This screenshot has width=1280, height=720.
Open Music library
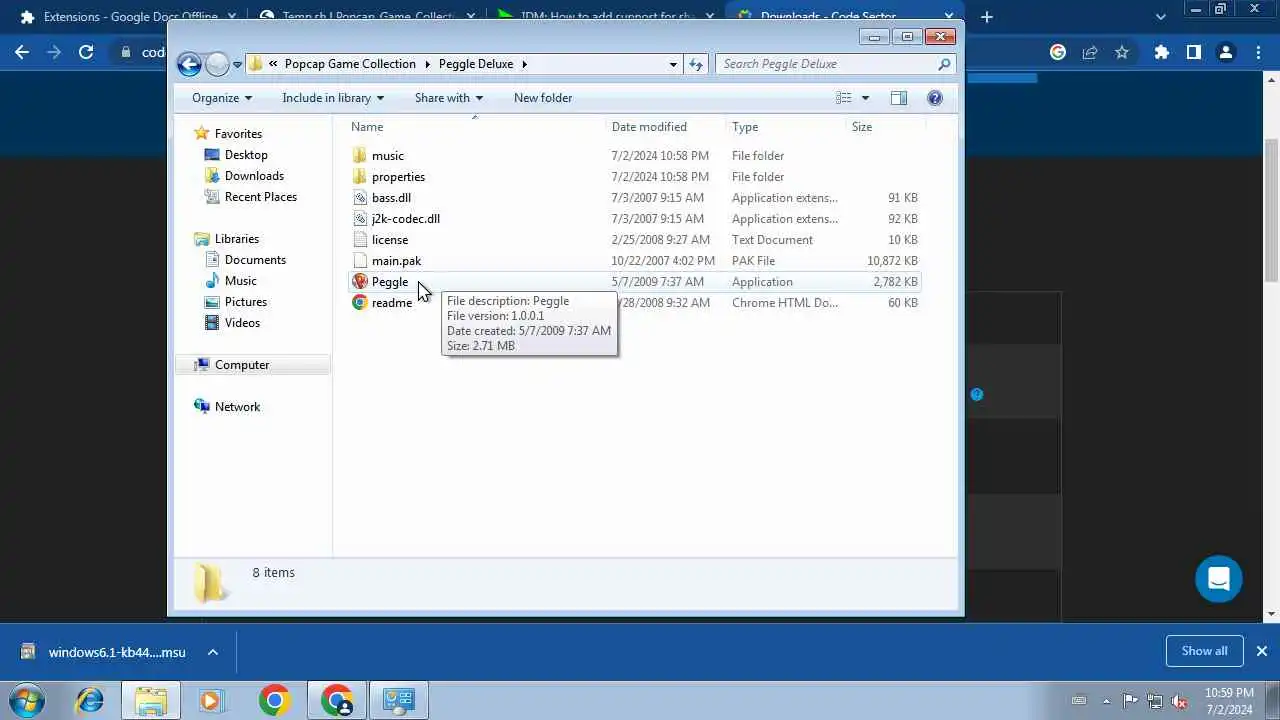tap(240, 281)
